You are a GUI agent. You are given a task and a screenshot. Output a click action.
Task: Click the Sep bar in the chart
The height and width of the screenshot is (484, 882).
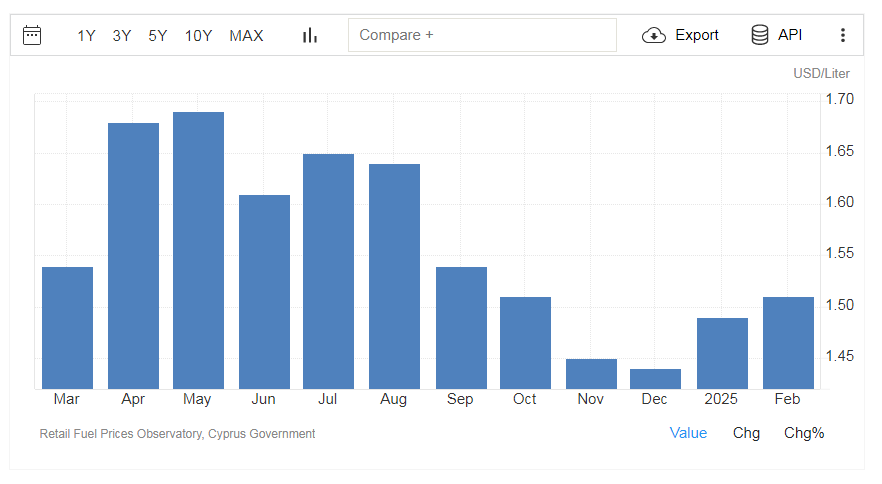pyautogui.click(x=461, y=328)
